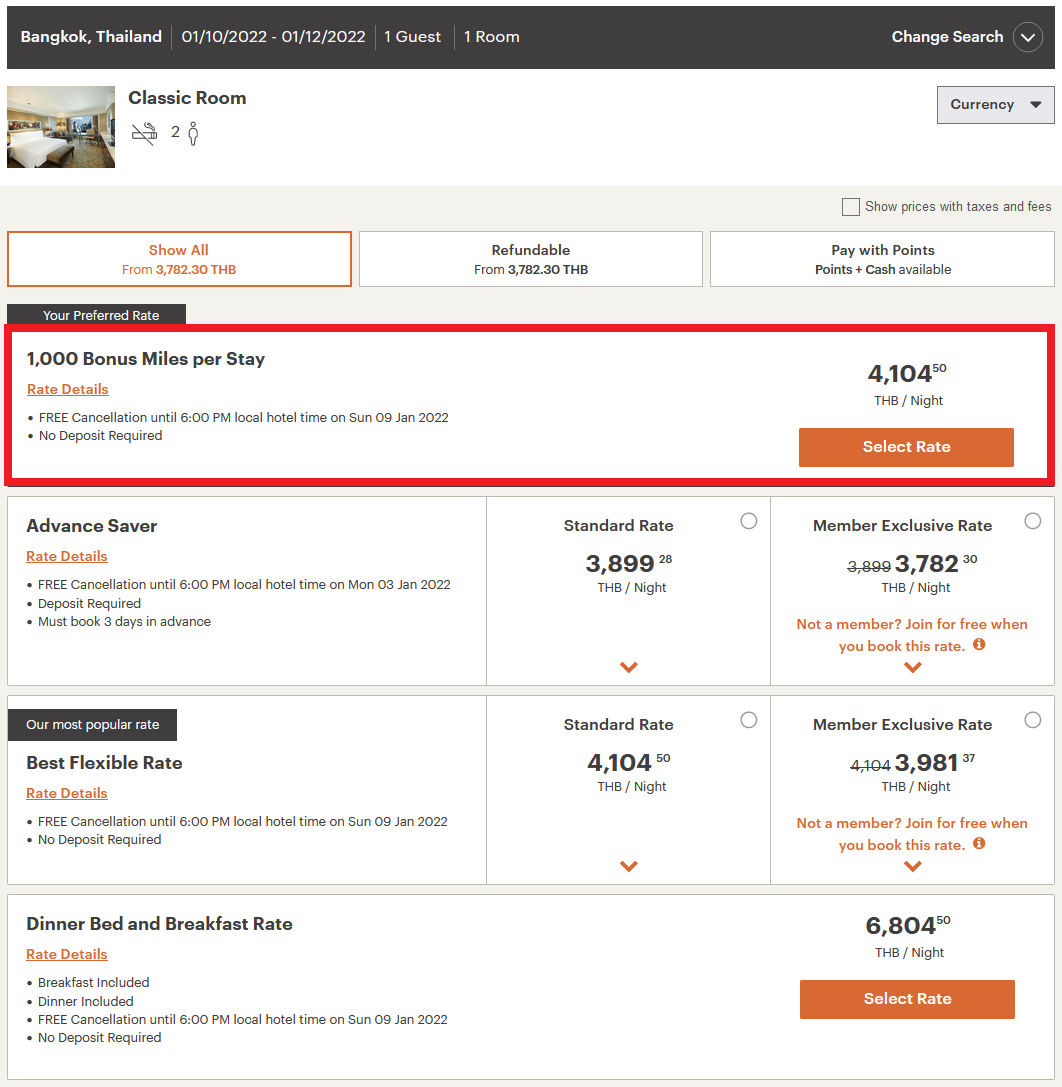1062x1087 pixels.
Task: Click info icon in Best Flexible member rate
Action: [979, 844]
